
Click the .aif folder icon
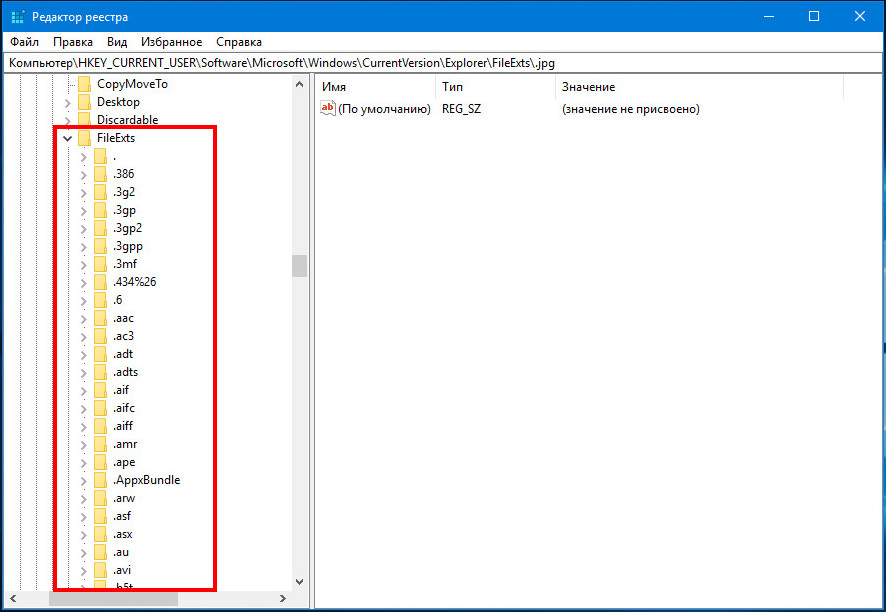click(x=100, y=390)
